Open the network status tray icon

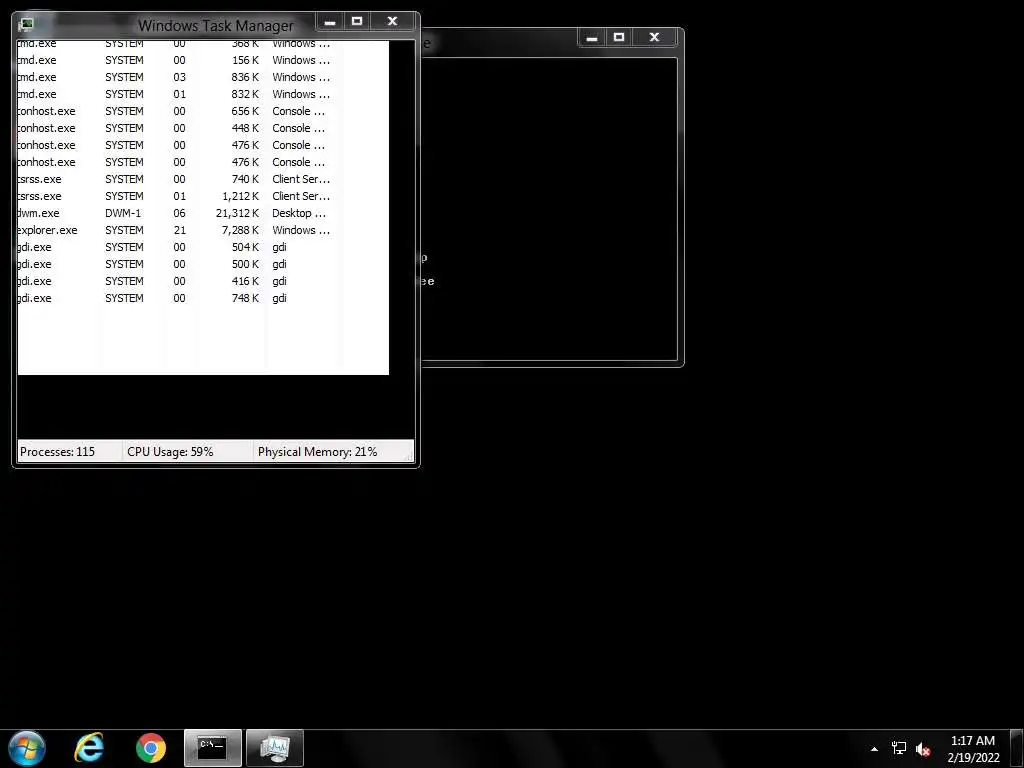click(899, 748)
